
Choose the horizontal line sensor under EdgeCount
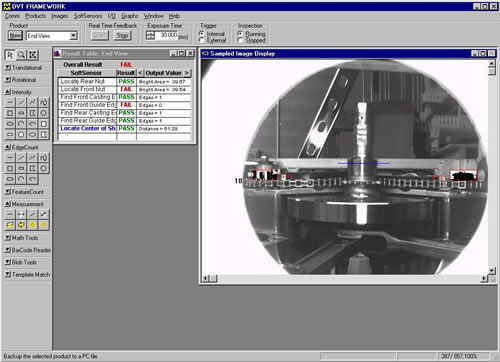click(x=10, y=157)
